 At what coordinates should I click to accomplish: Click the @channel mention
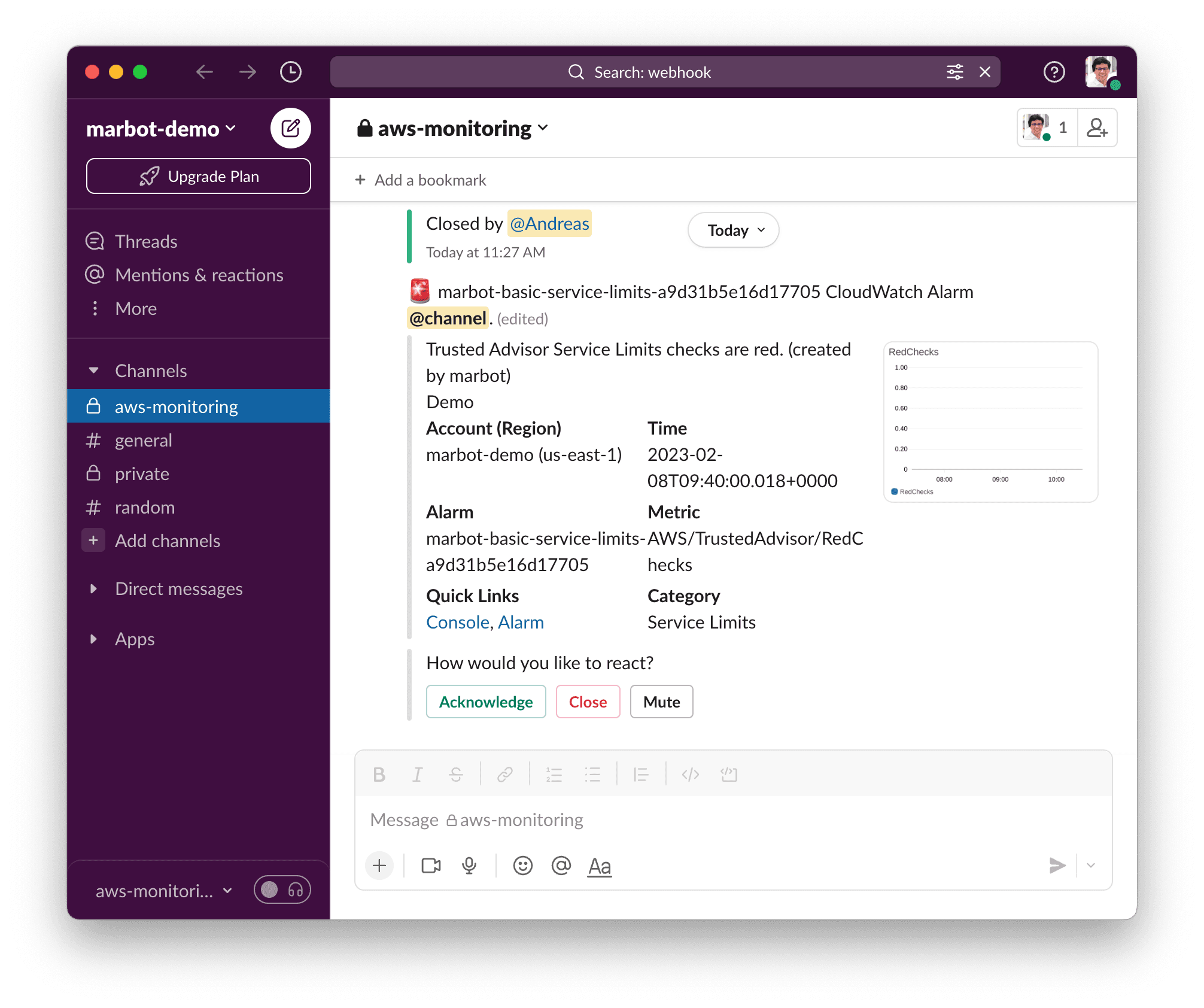pyautogui.click(x=448, y=318)
